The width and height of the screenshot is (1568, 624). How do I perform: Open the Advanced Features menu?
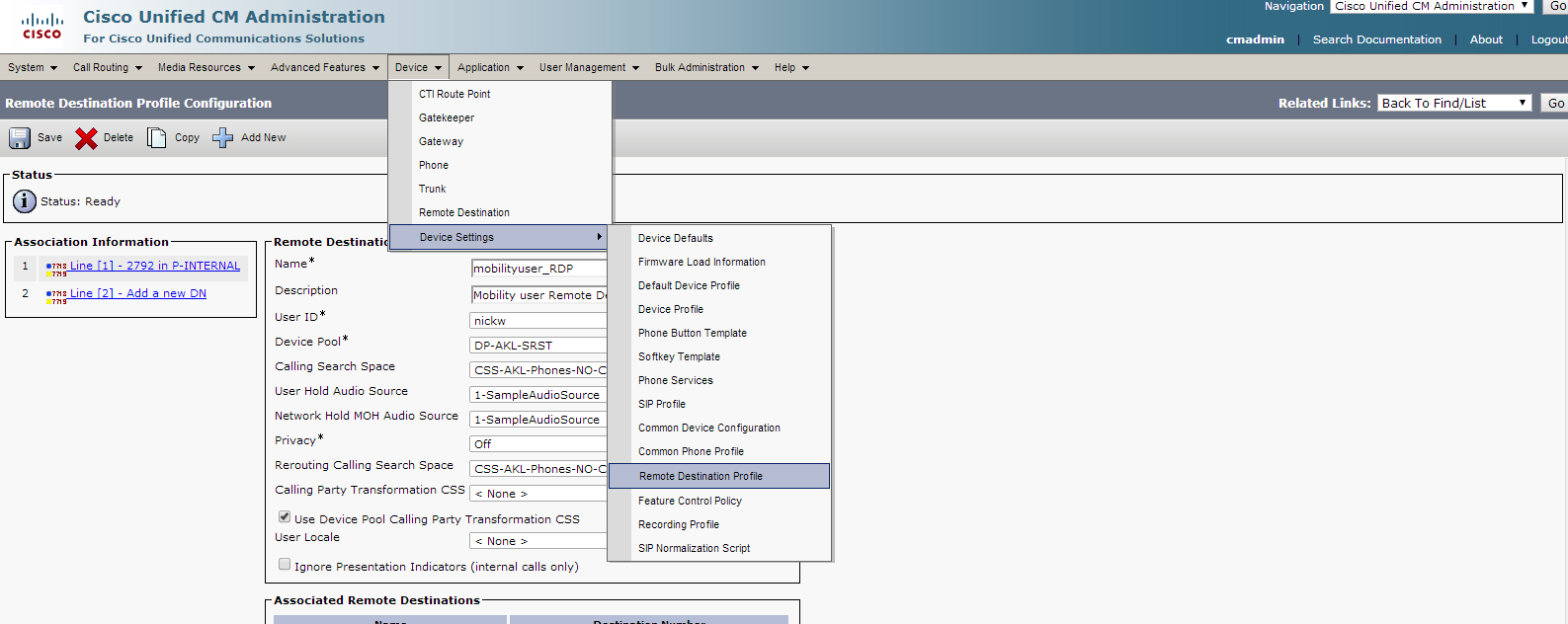point(325,67)
